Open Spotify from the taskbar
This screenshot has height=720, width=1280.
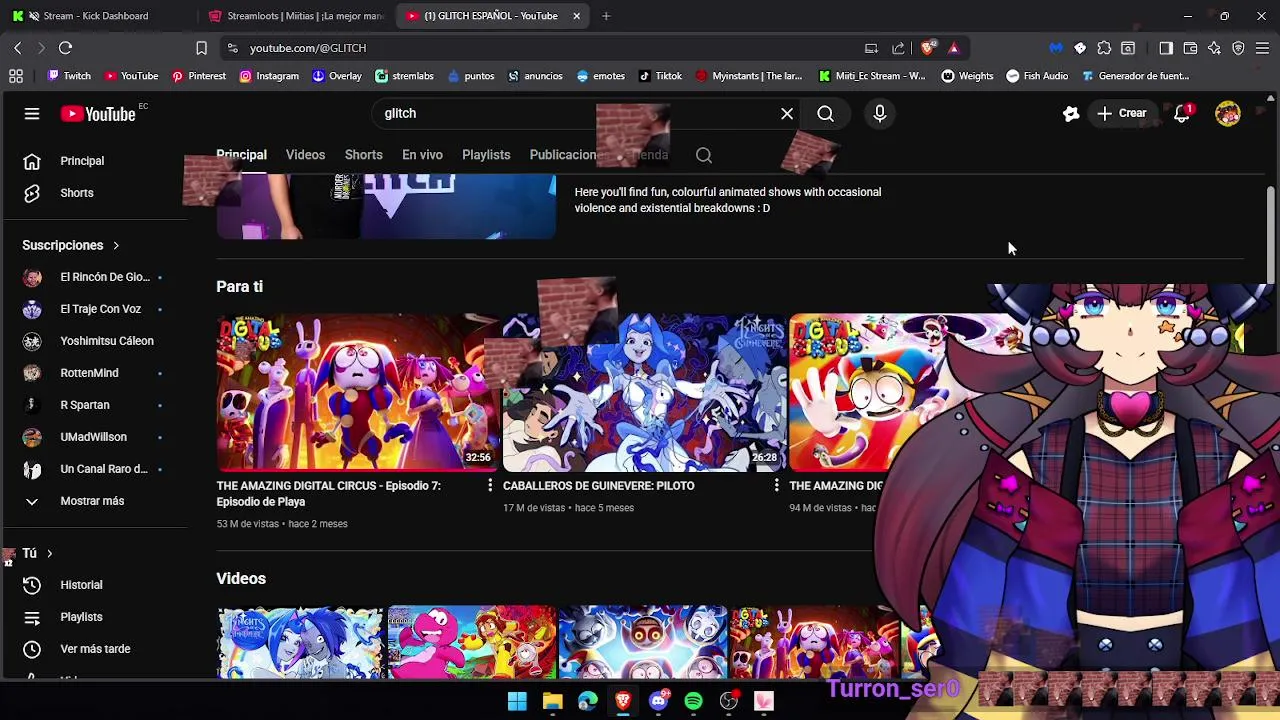[693, 701]
